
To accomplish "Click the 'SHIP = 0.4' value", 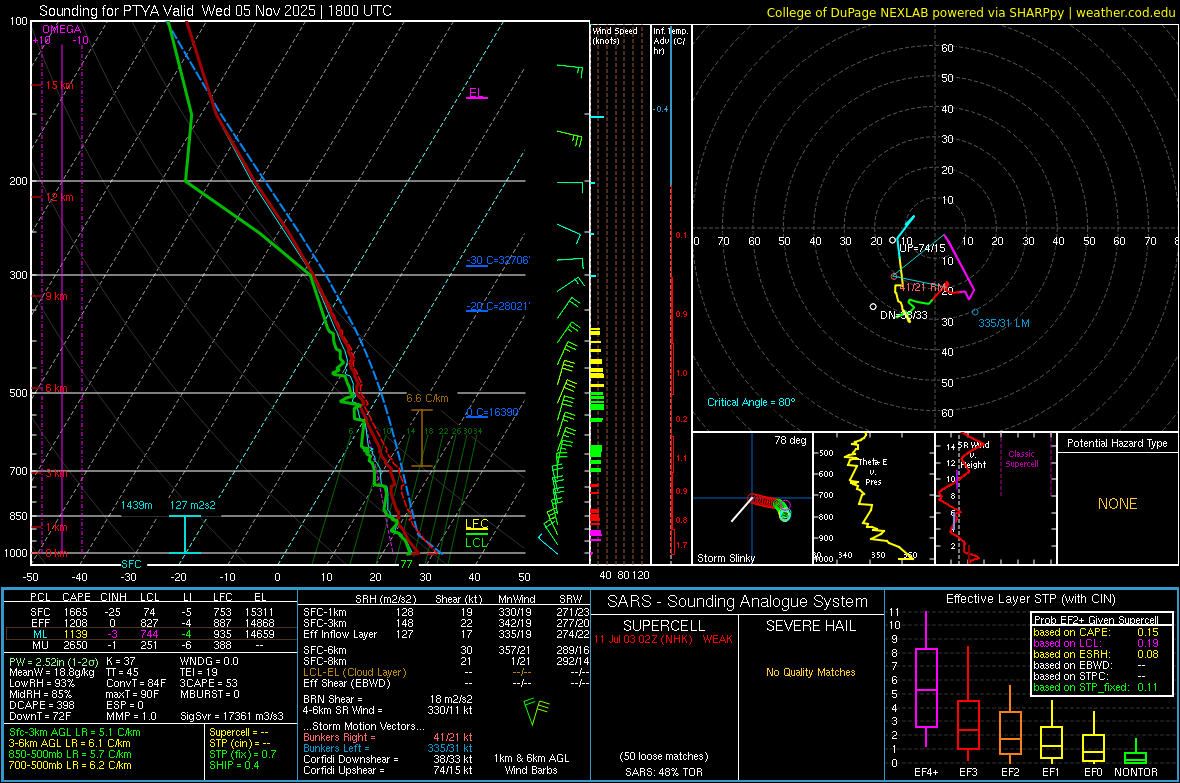I will 234,765.
